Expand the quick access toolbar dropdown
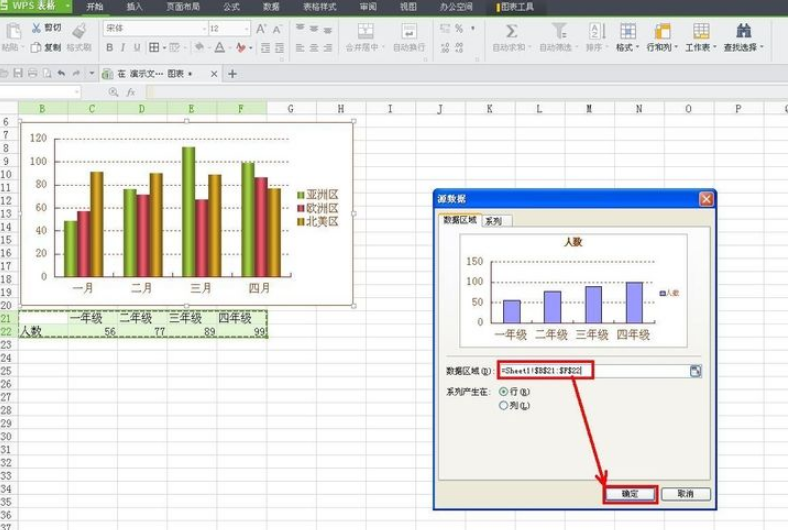This screenshot has width=788, height=530. pyautogui.click(x=91, y=73)
